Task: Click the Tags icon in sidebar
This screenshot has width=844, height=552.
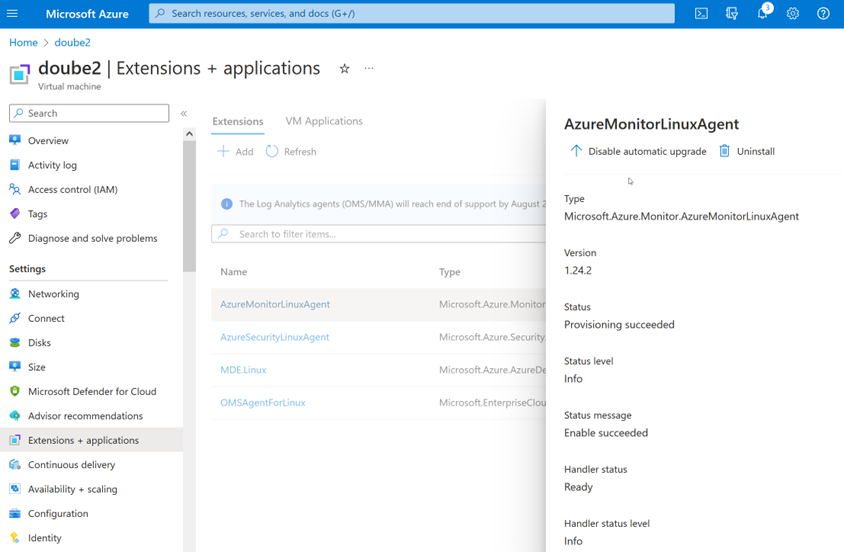Action: click(15, 214)
